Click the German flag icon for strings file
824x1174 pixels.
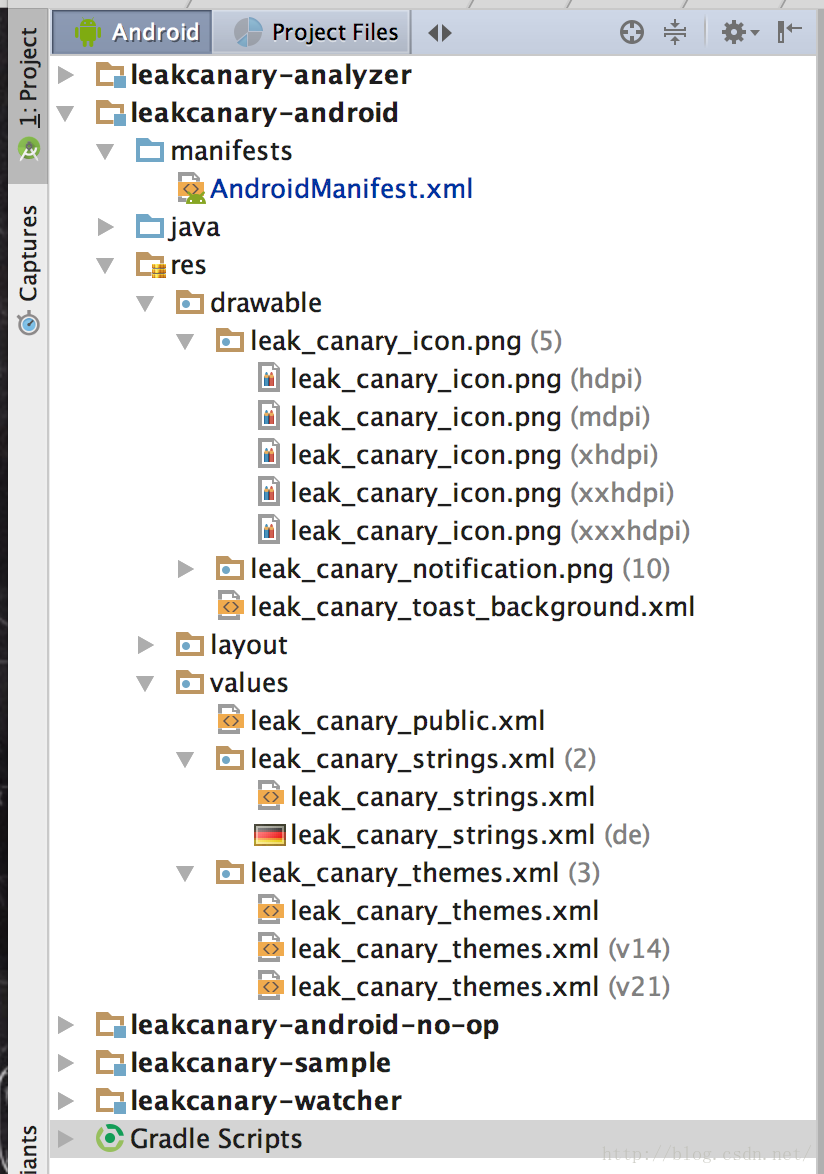(x=270, y=835)
